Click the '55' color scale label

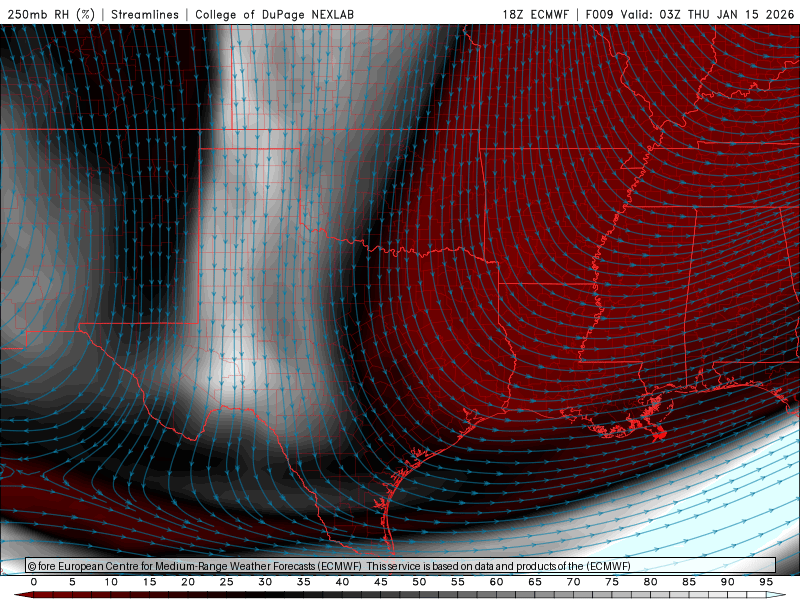(x=458, y=582)
